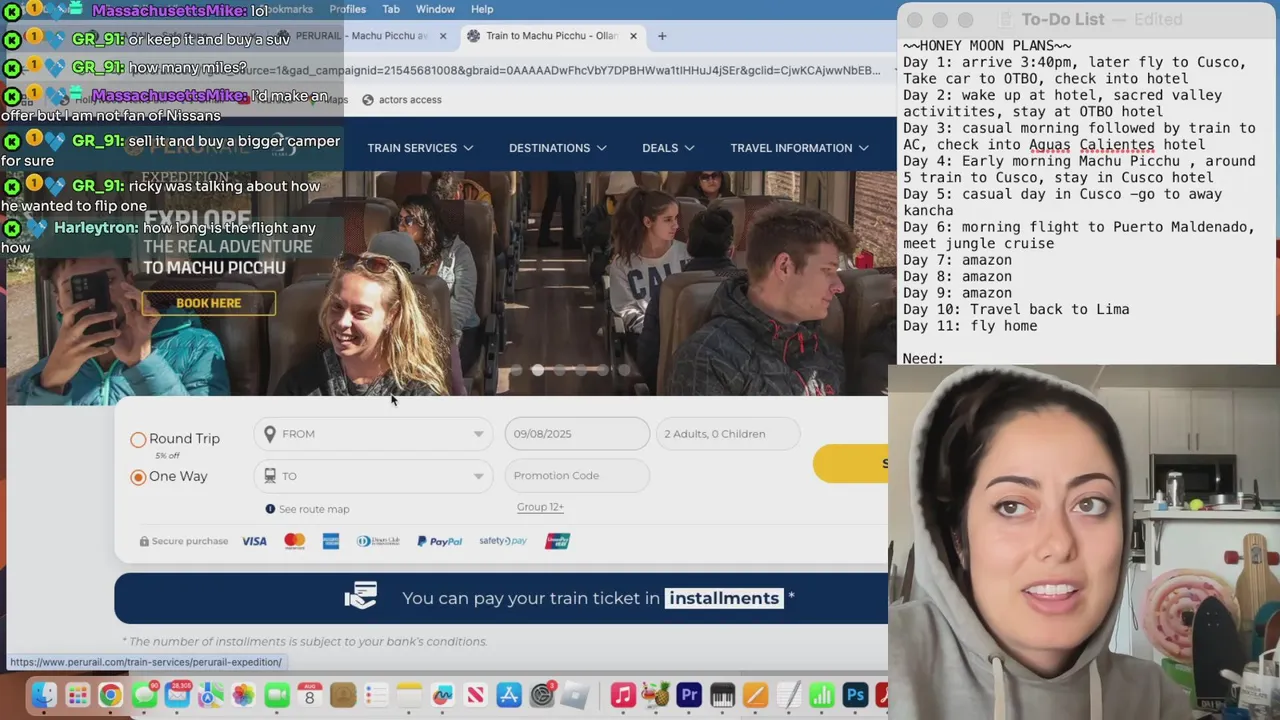Click the PayPal payment logo
The height and width of the screenshot is (720, 1280).
coord(439,541)
